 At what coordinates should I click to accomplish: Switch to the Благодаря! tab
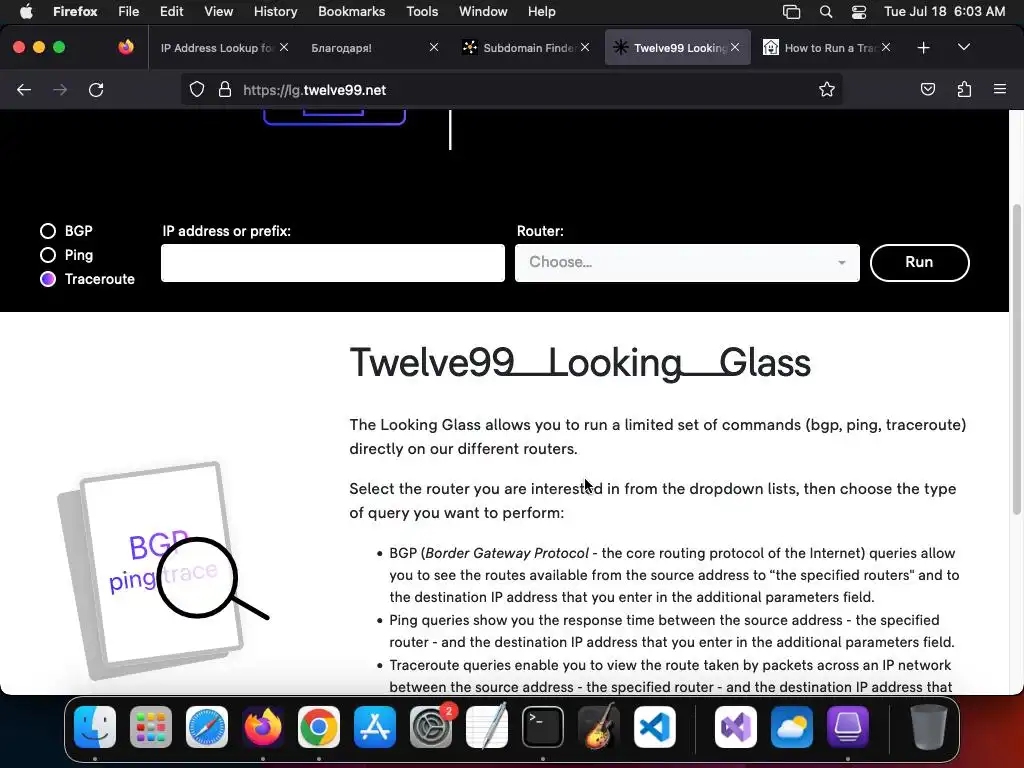tap(342, 48)
